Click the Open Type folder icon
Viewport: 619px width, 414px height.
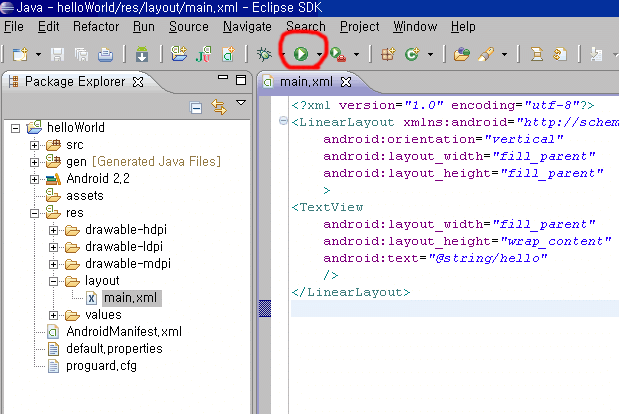[461, 54]
